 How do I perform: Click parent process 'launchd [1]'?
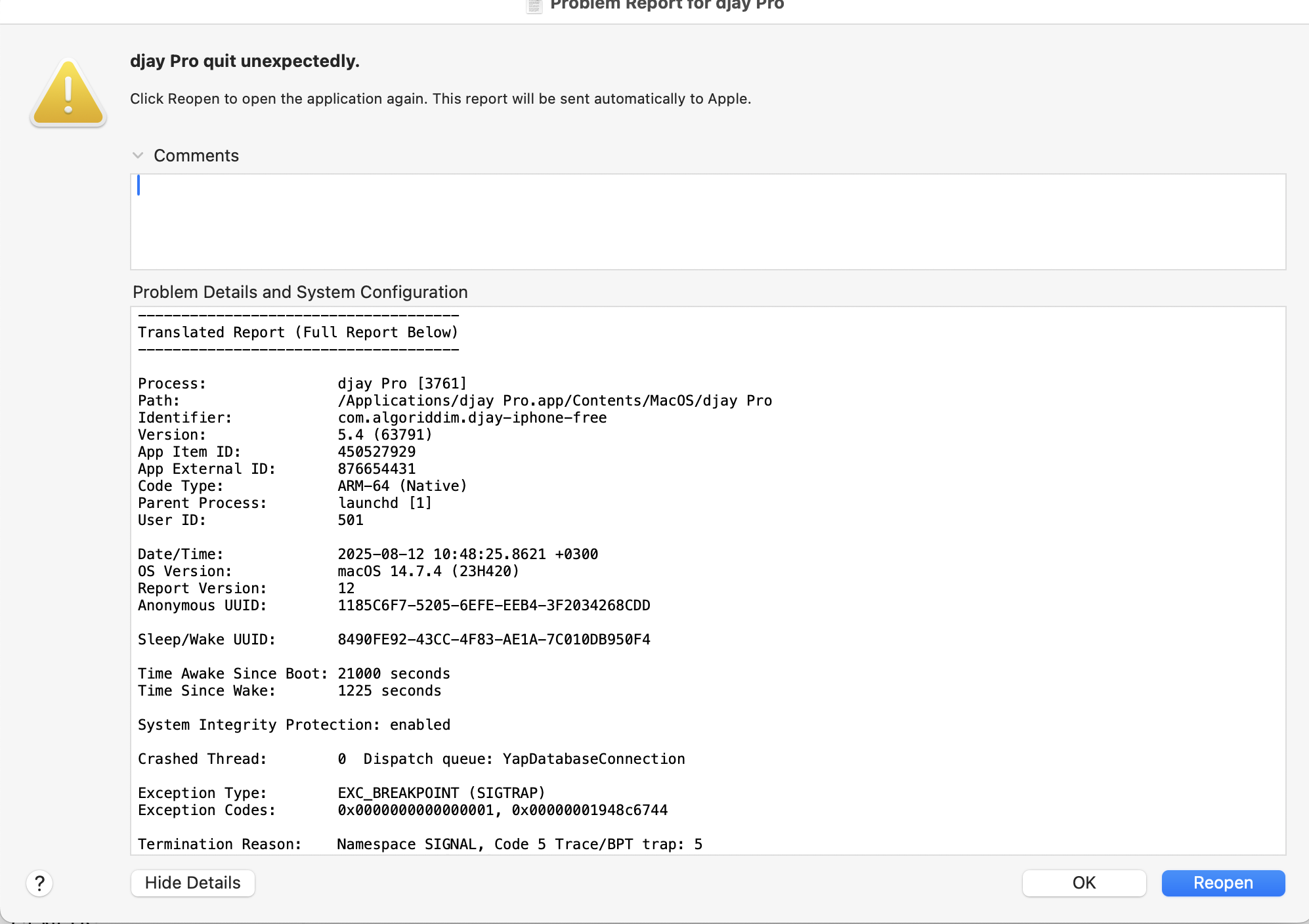[x=385, y=503]
